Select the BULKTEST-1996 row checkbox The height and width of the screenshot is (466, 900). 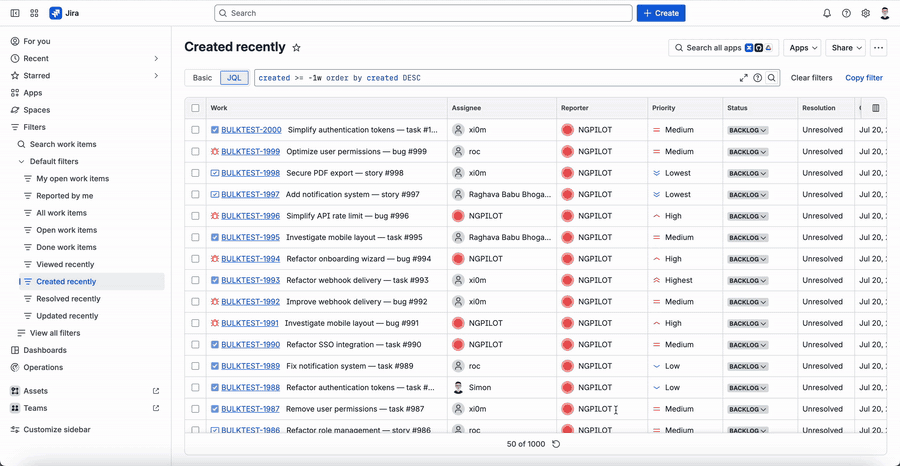pyautogui.click(x=195, y=216)
